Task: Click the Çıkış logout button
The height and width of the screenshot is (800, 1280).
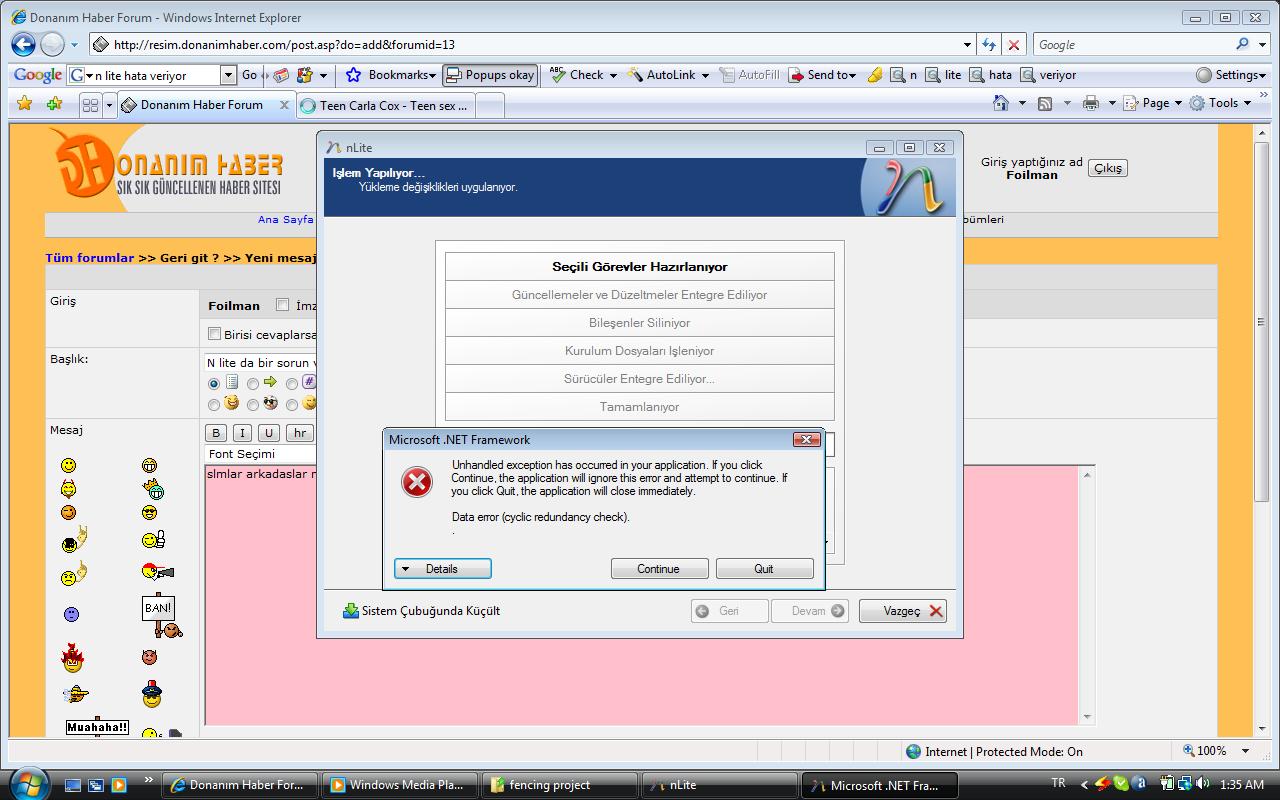Action: [x=1107, y=168]
